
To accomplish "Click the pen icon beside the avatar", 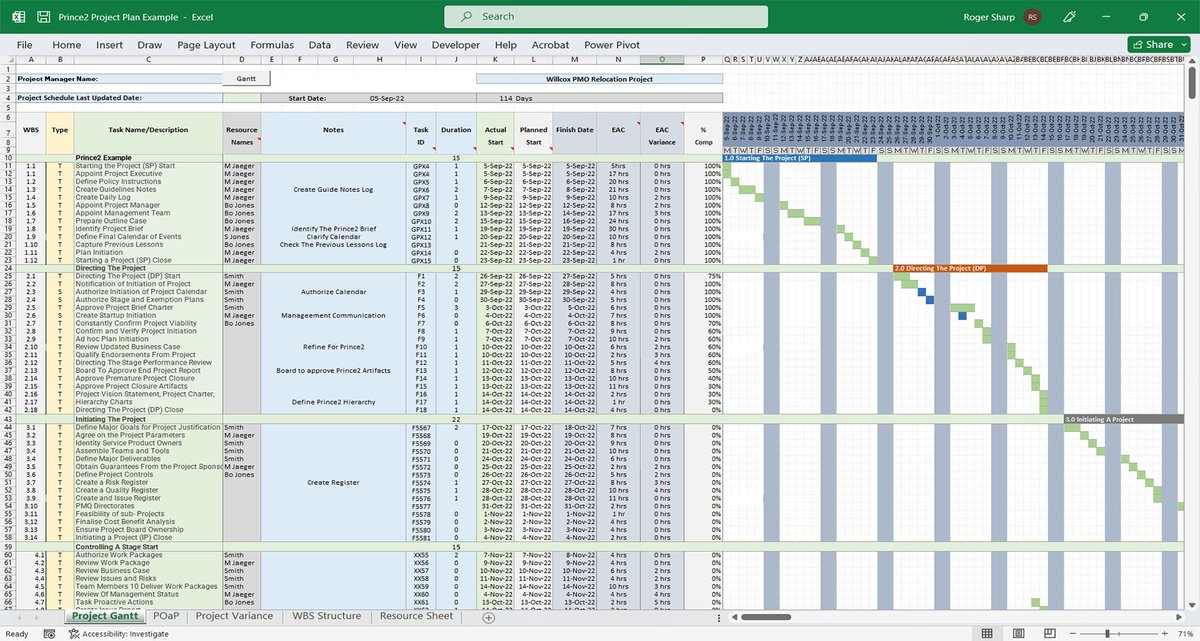I will click(1068, 17).
